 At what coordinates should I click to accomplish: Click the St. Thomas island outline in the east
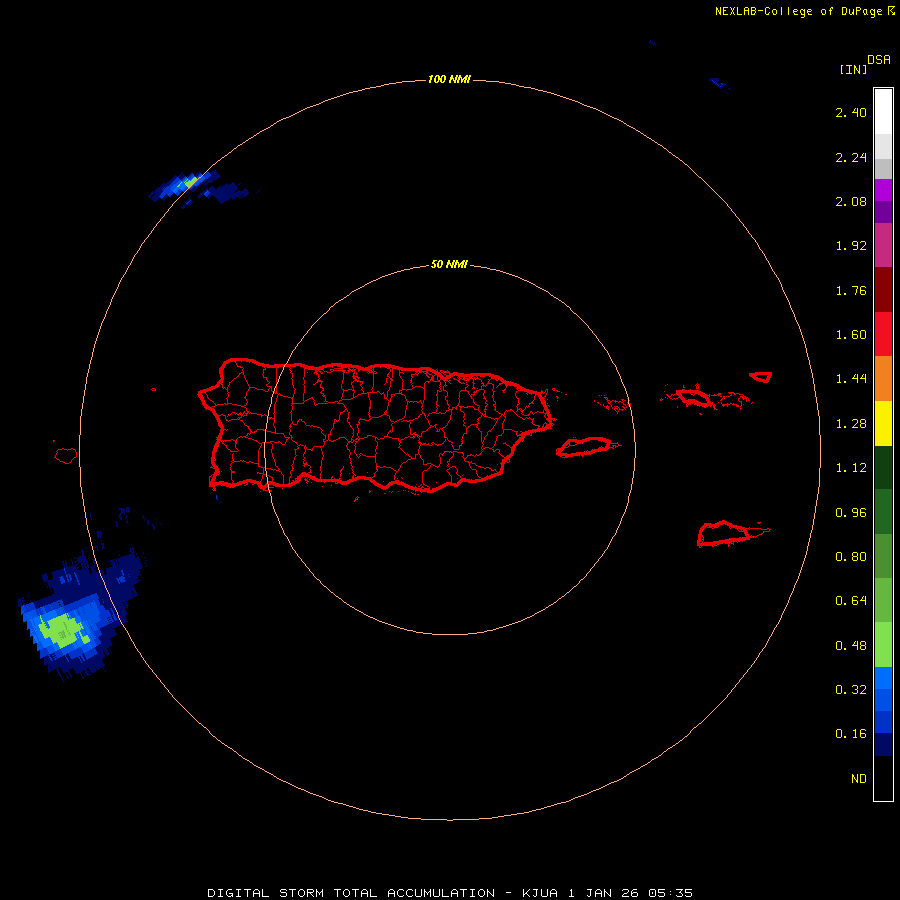[x=695, y=397]
